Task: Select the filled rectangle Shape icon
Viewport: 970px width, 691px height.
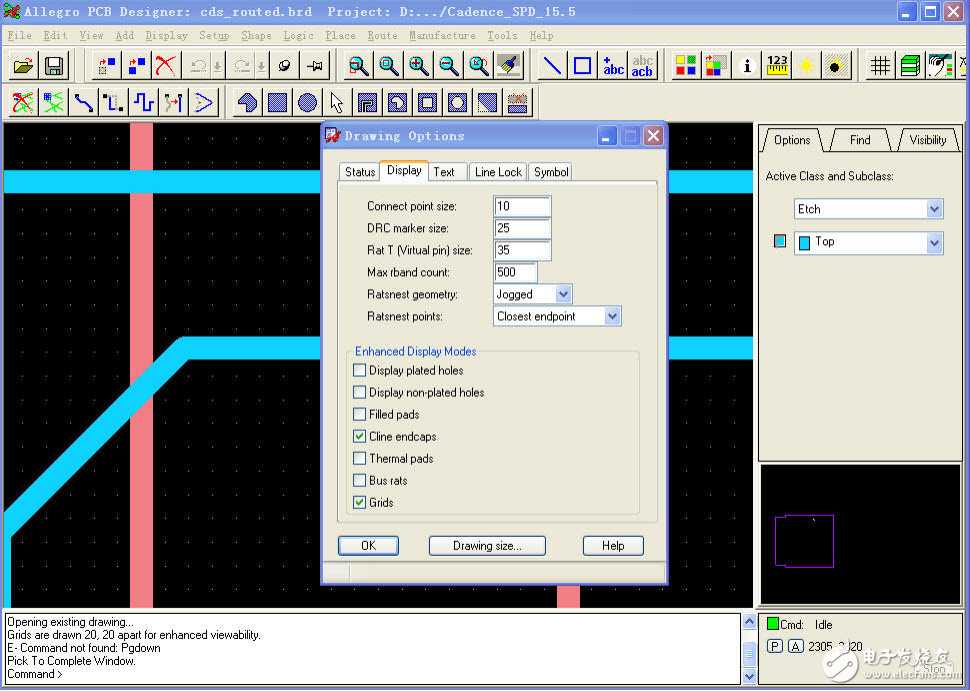Action: point(277,102)
